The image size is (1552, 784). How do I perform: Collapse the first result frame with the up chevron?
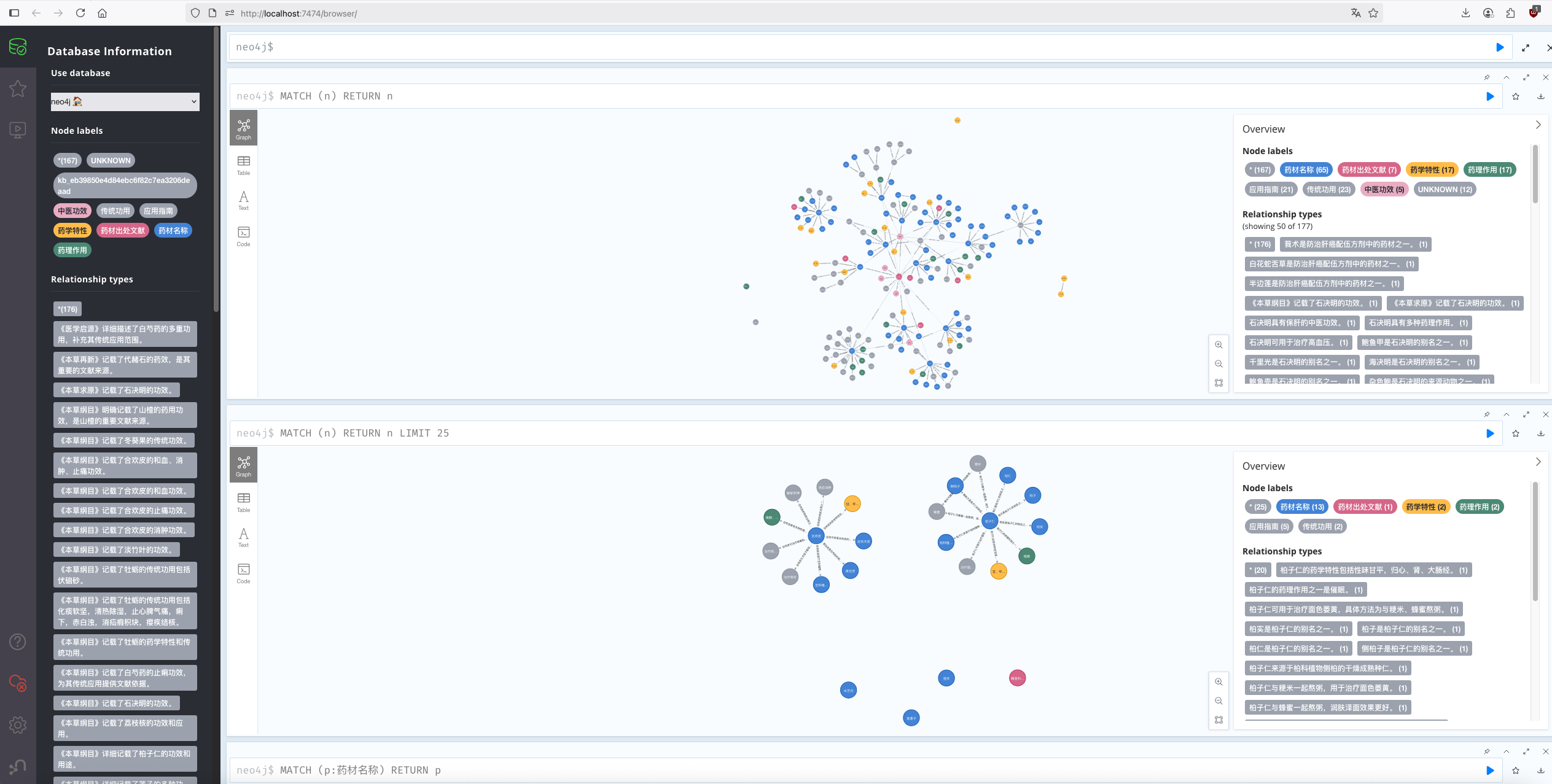coord(1506,77)
